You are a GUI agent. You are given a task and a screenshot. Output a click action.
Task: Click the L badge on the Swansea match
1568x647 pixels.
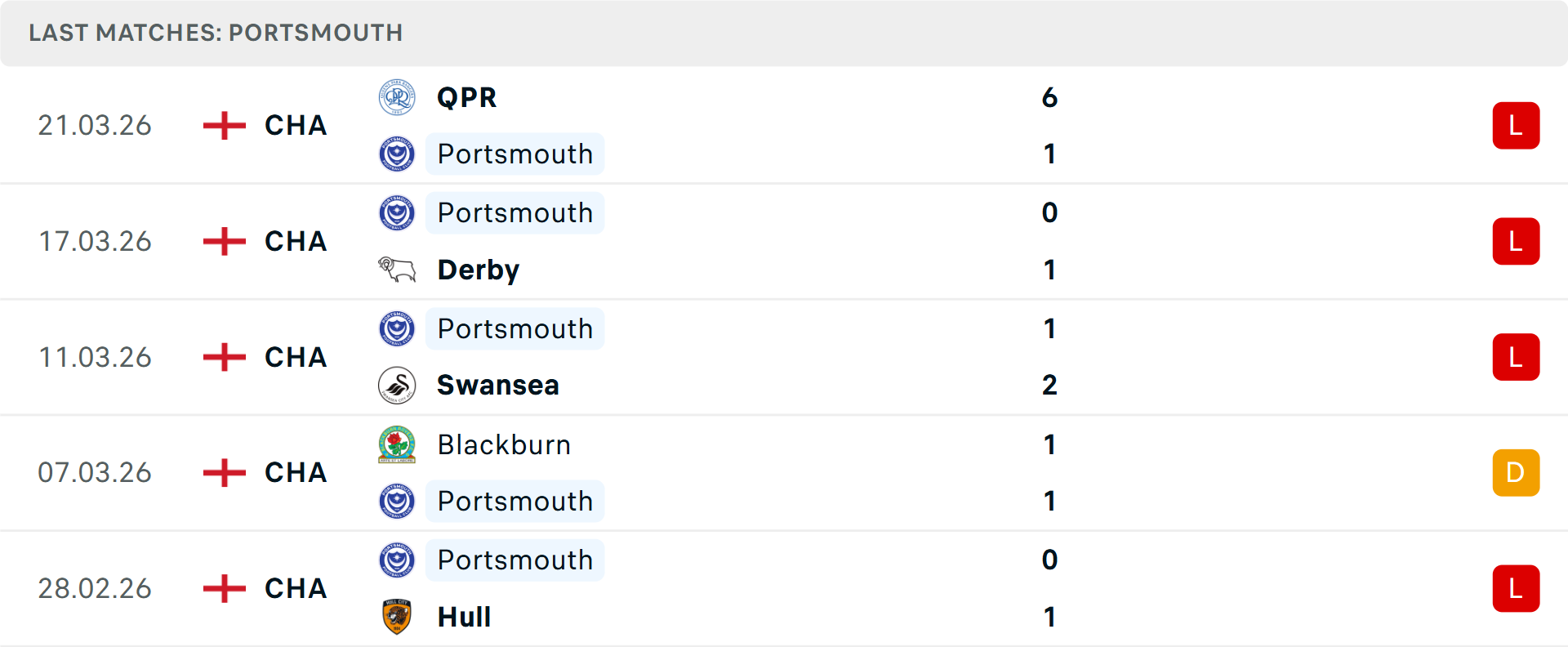point(1517,356)
